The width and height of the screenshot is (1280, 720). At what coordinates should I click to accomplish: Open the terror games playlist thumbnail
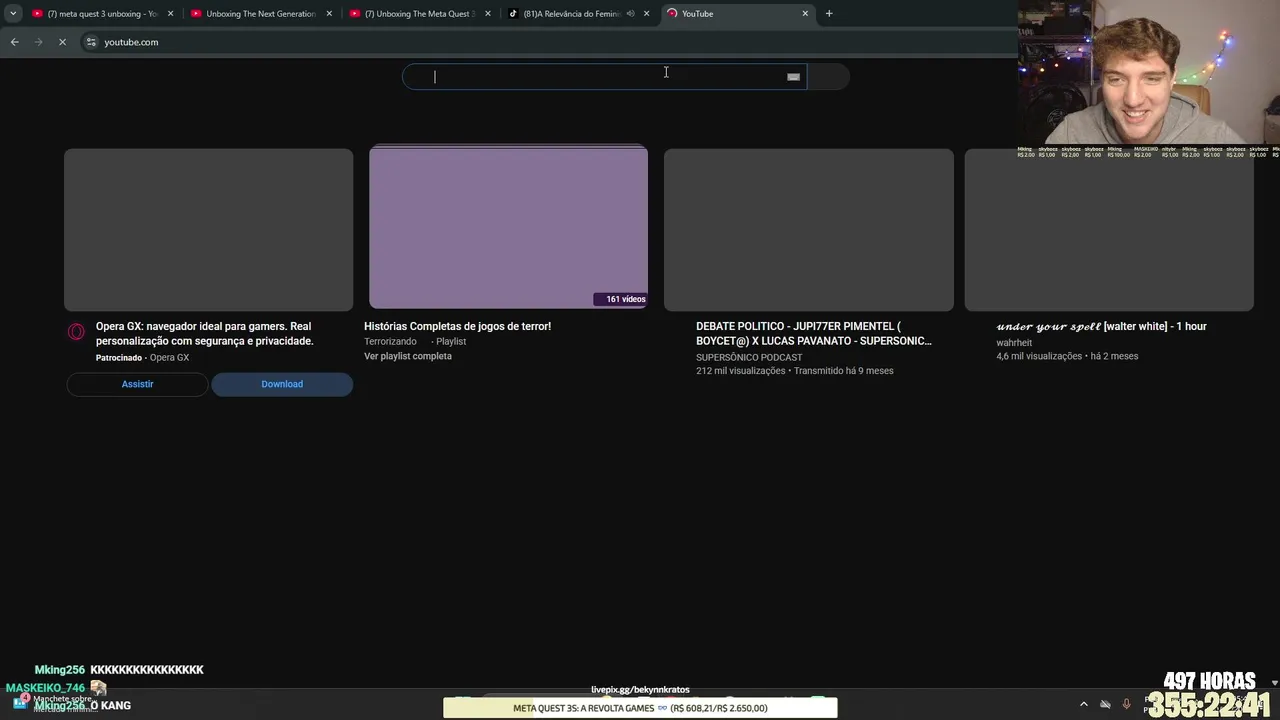point(508,228)
